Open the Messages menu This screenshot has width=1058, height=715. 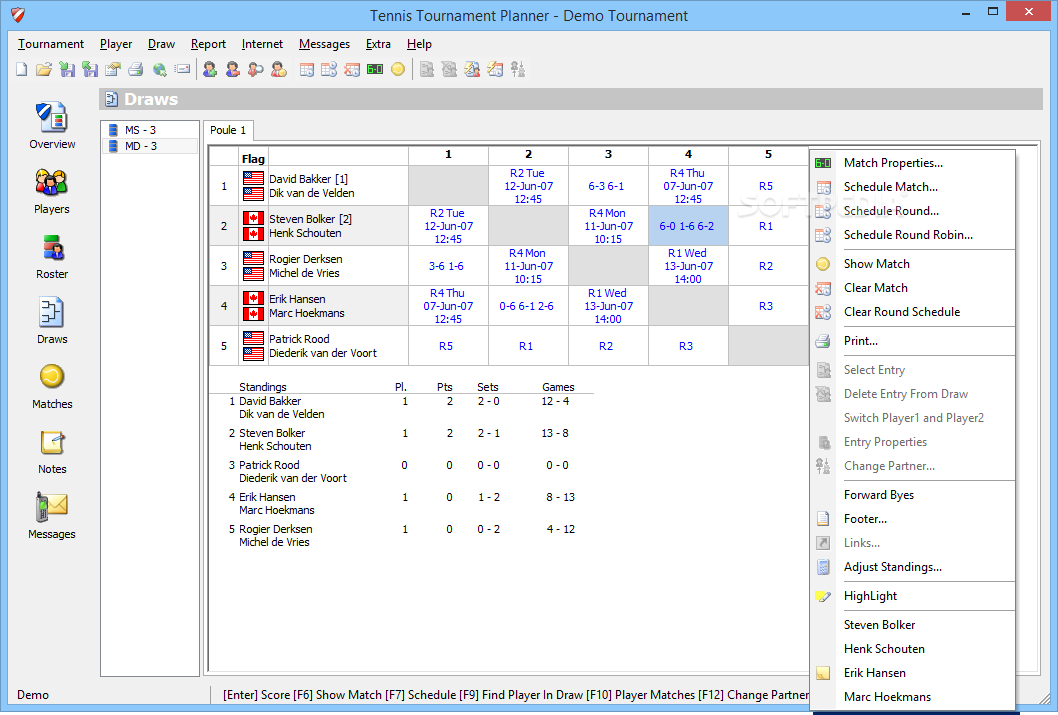tap(325, 44)
